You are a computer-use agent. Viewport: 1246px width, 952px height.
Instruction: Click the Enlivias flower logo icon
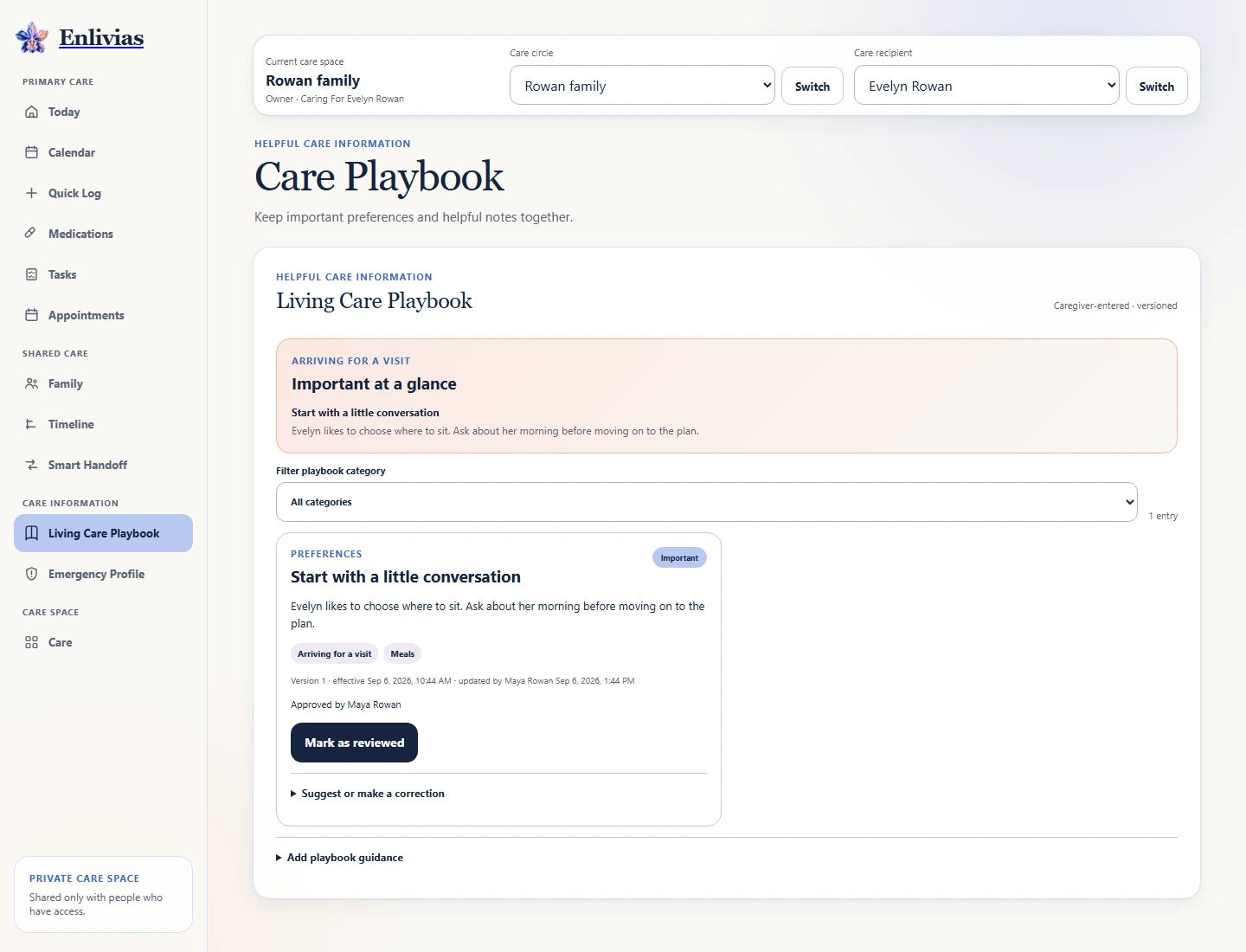pyautogui.click(x=32, y=37)
